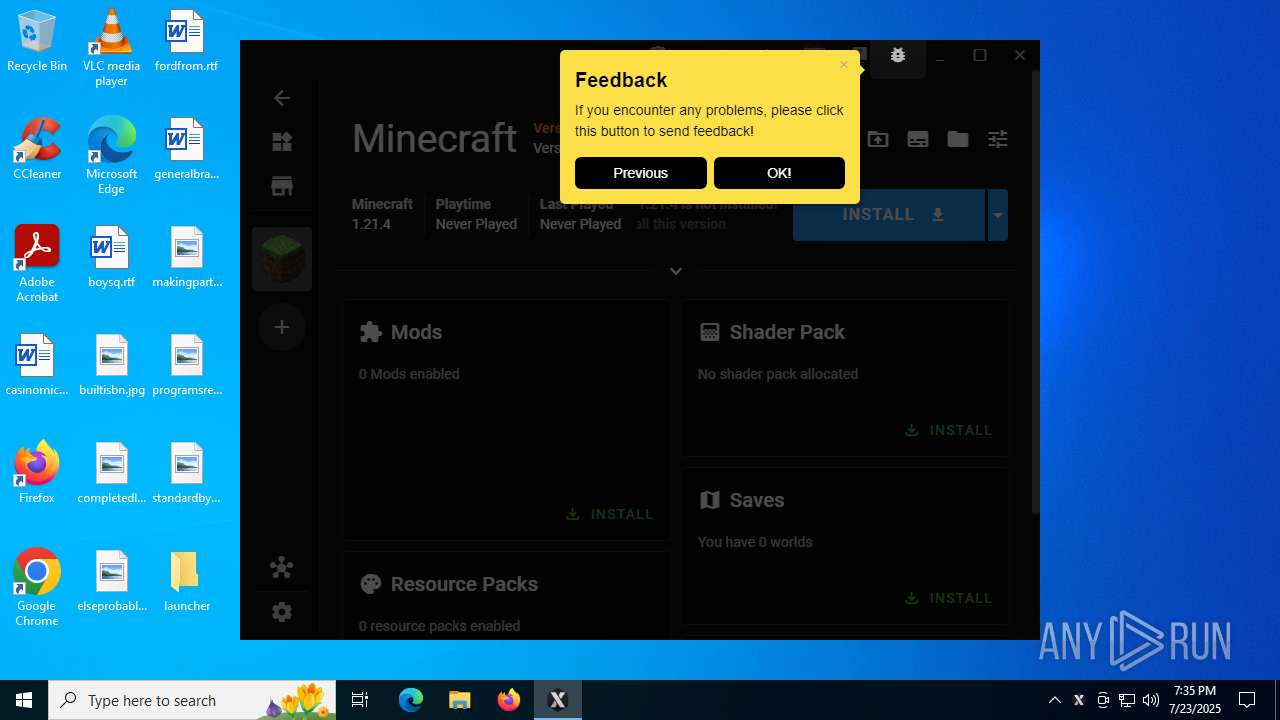Screen dimensions: 1280x720
Task: Click the Shader Pack heading icon
Action: (x=709, y=332)
